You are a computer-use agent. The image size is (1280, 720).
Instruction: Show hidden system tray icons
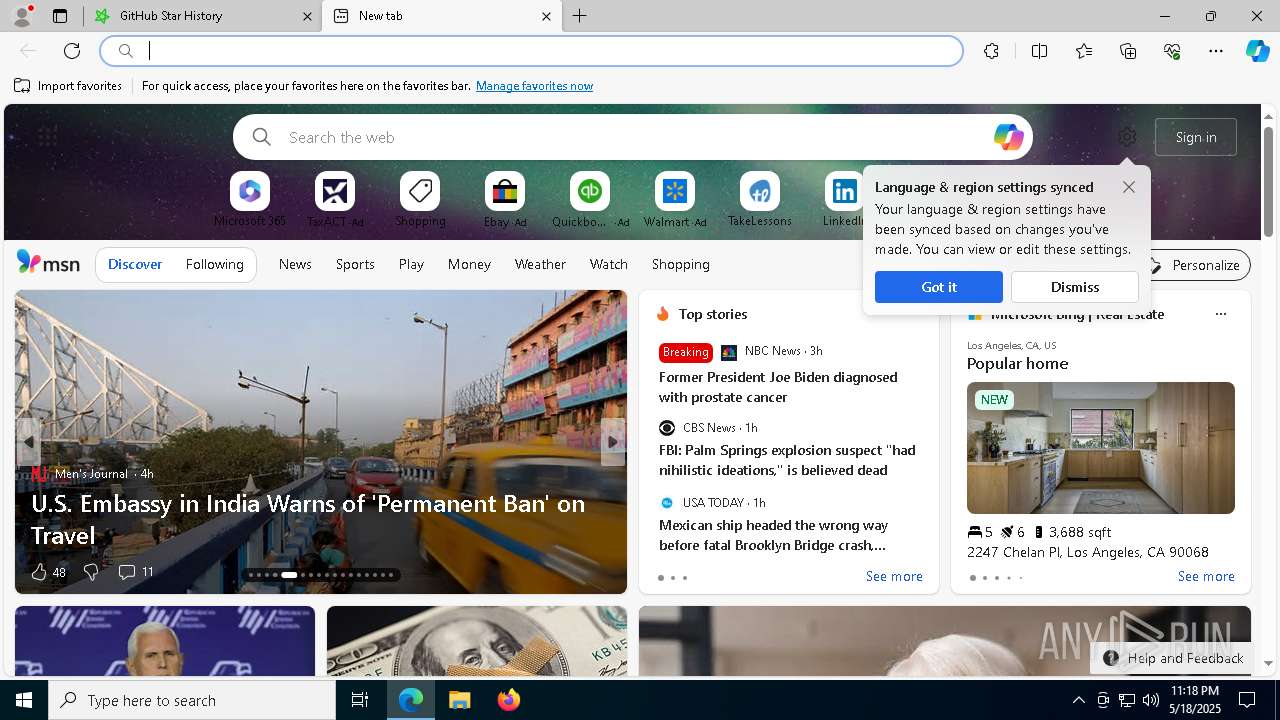tap(1078, 700)
